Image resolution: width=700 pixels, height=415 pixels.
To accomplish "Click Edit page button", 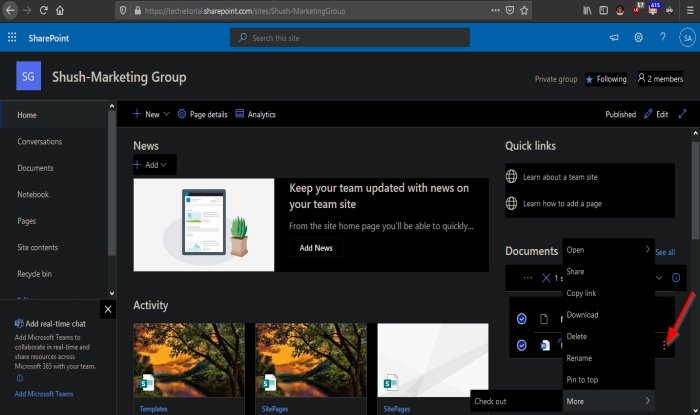I will pos(656,114).
